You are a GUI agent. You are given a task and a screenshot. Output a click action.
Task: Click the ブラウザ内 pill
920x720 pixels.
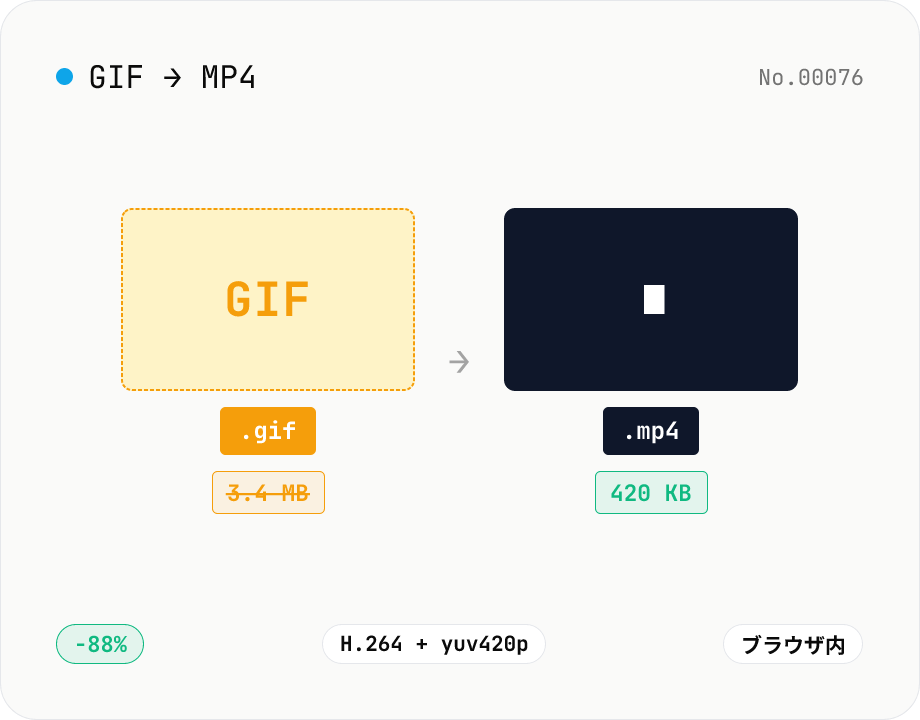click(793, 644)
